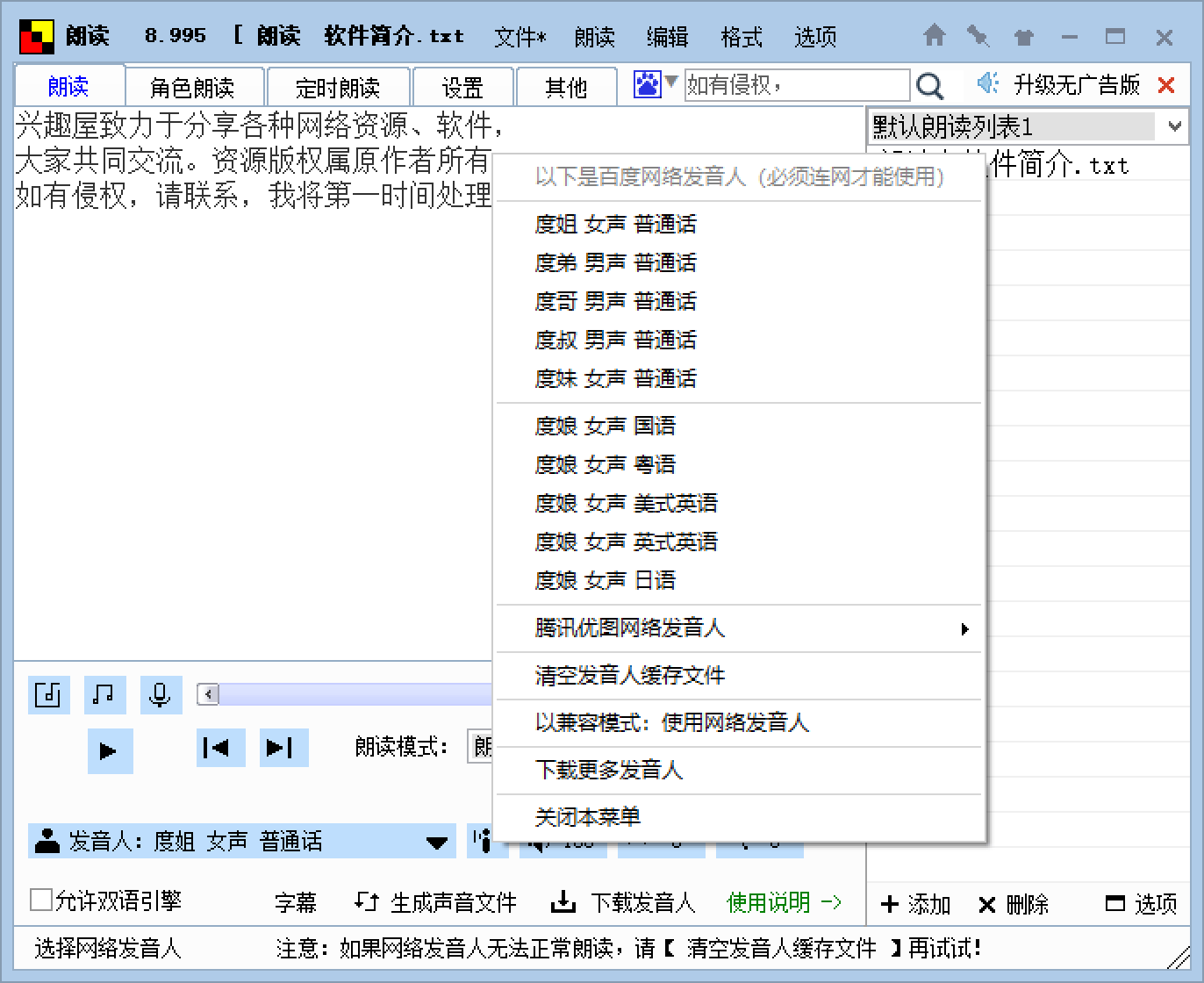
Task: Click the microphone record icon
Action: pos(161,695)
